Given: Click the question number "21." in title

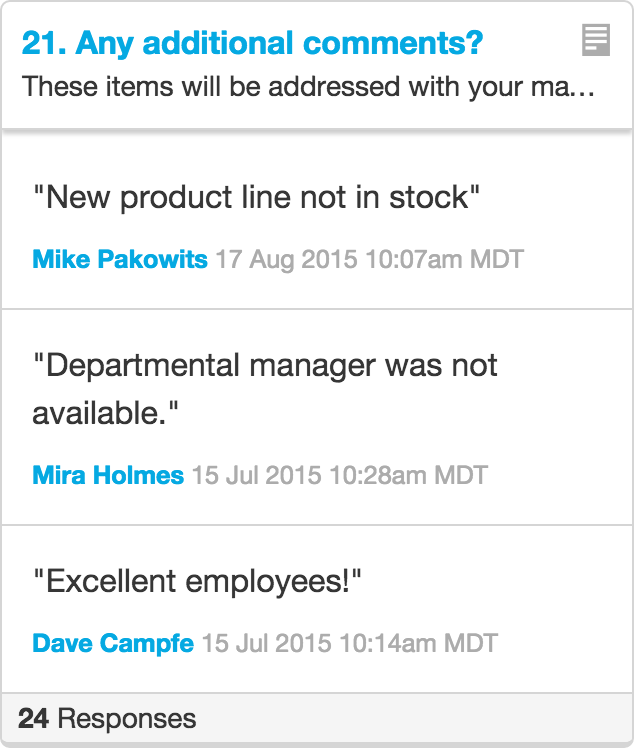Looking at the screenshot, I should [44, 43].
